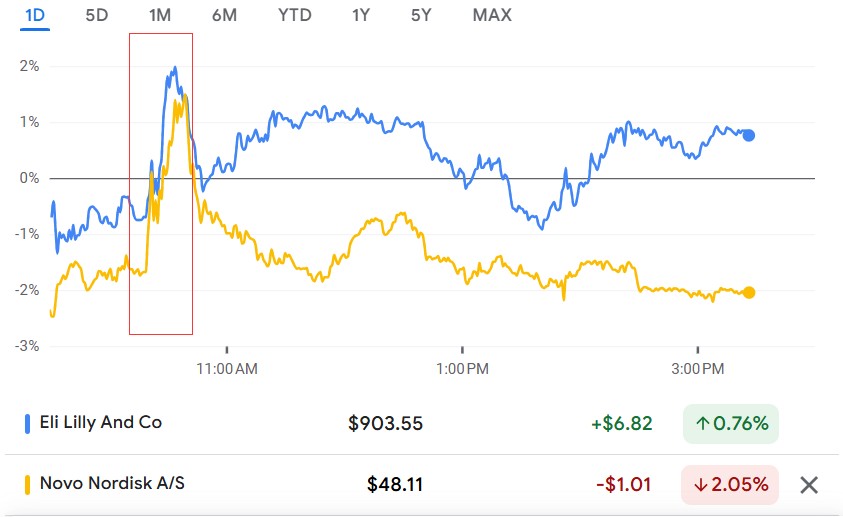Show the 6M chart range
This screenshot has height=517, width=843.
[x=225, y=15]
